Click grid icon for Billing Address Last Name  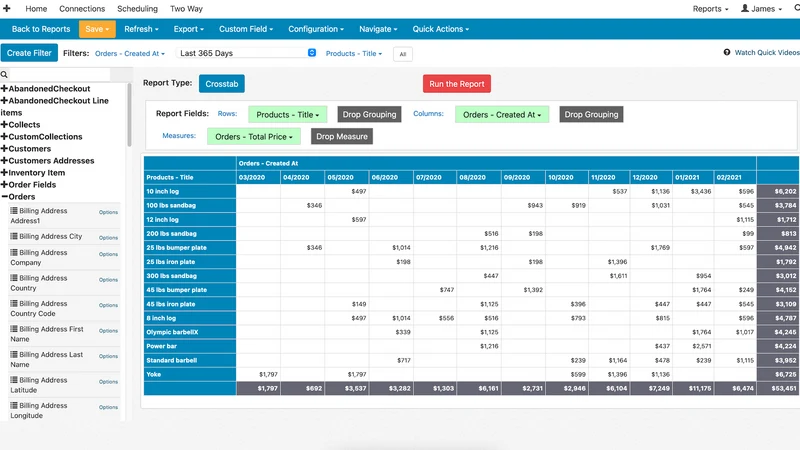pos(14,355)
